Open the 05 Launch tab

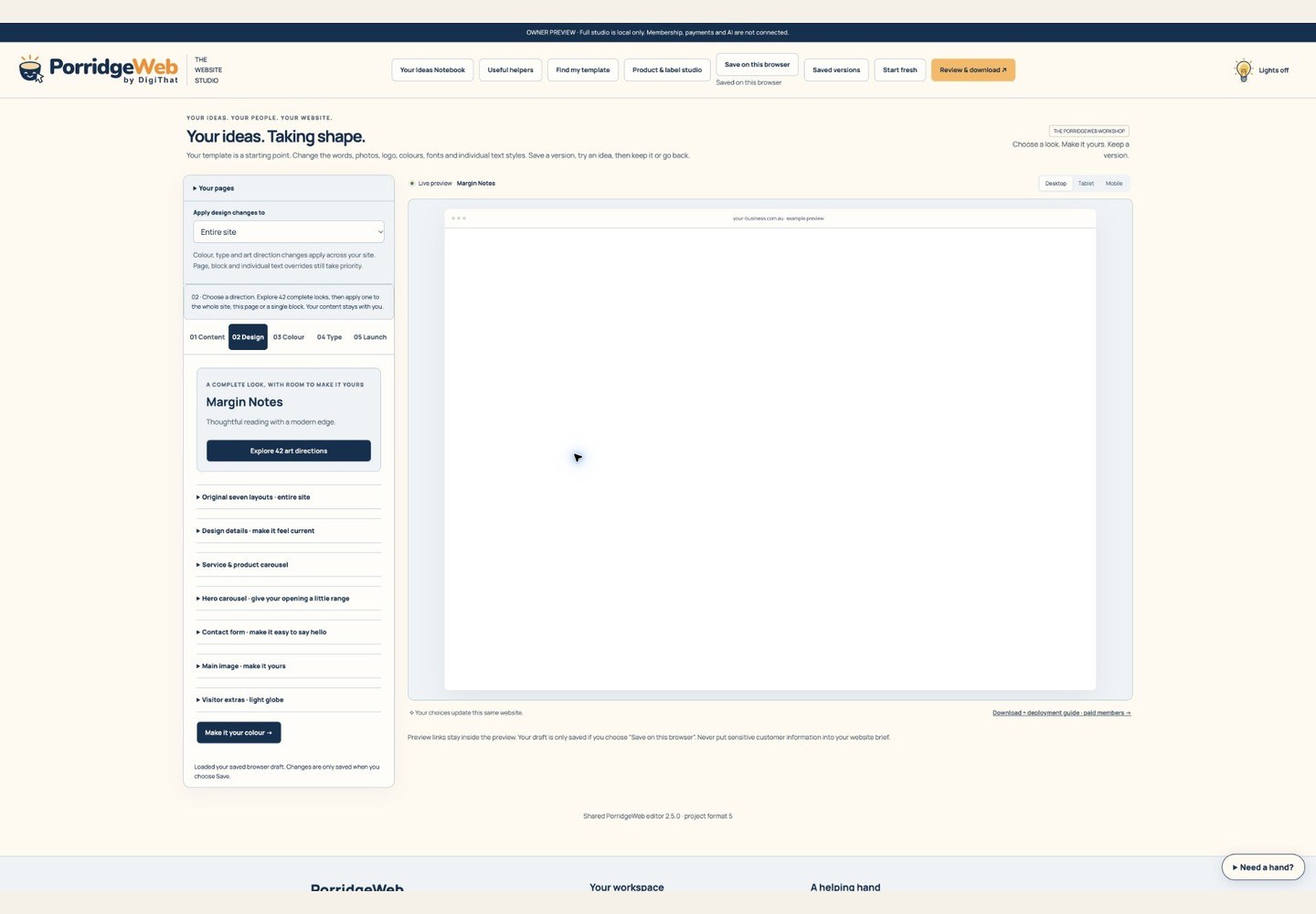pyautogui.click(x=370, y=337)
